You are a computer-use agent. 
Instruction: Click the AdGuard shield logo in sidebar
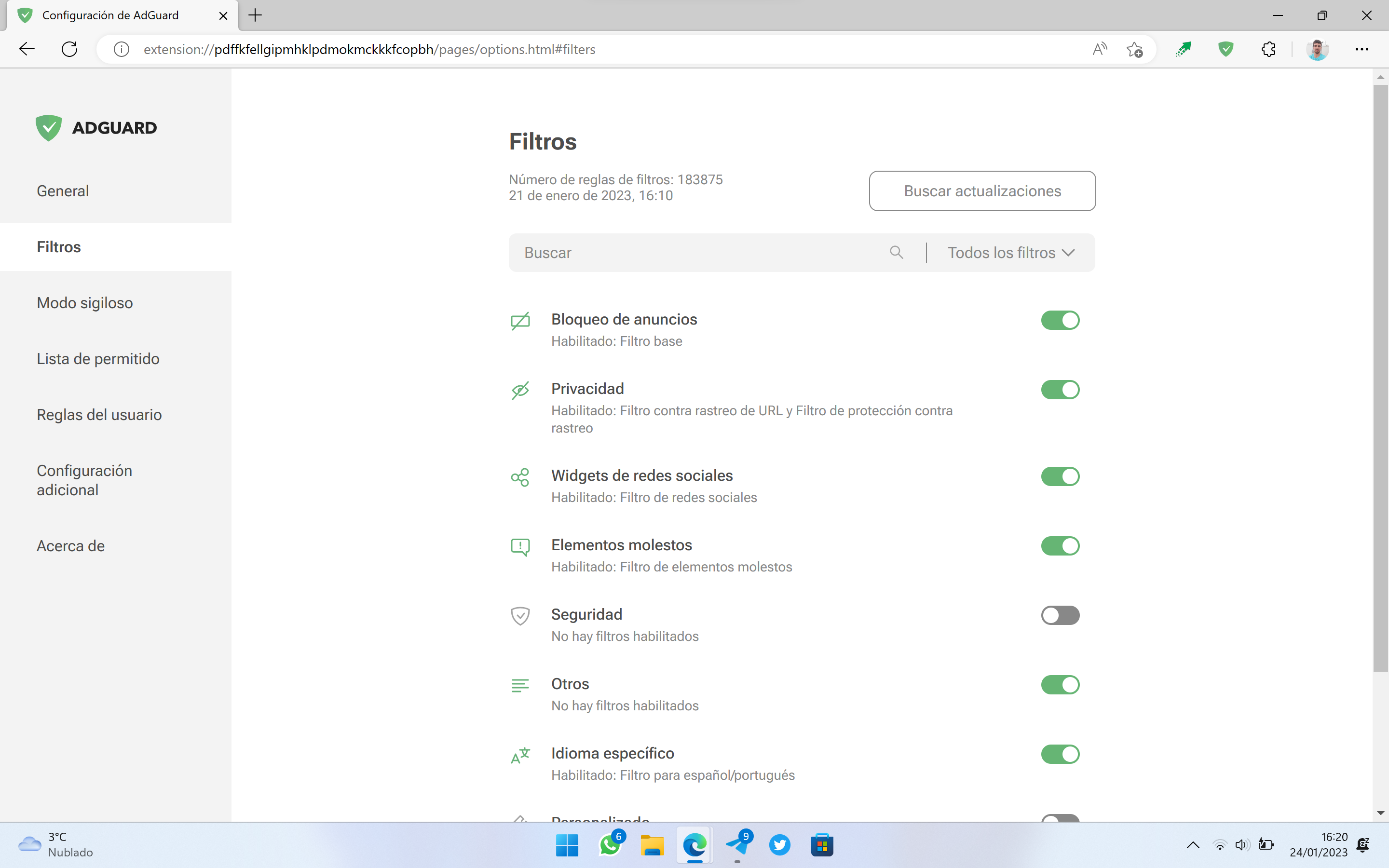(x=48, y=127)
